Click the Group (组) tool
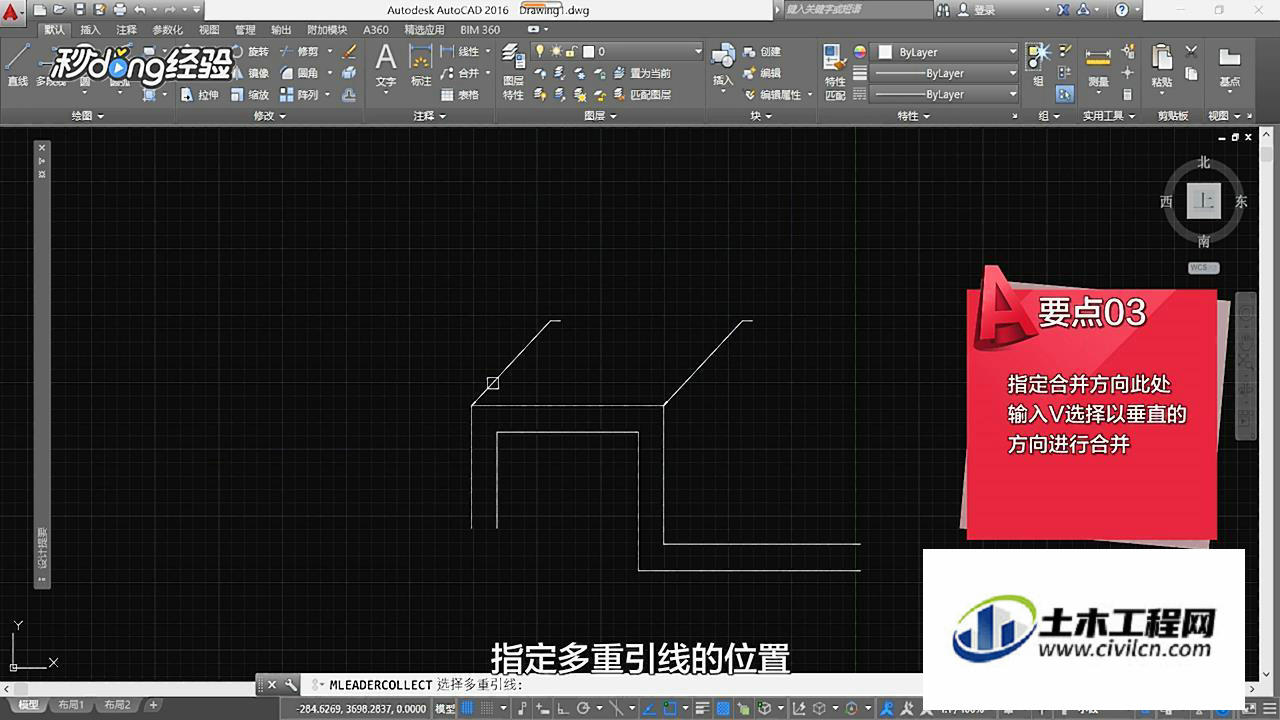Viewport: 1280px width, 720px height. [x=1039, y=66]
